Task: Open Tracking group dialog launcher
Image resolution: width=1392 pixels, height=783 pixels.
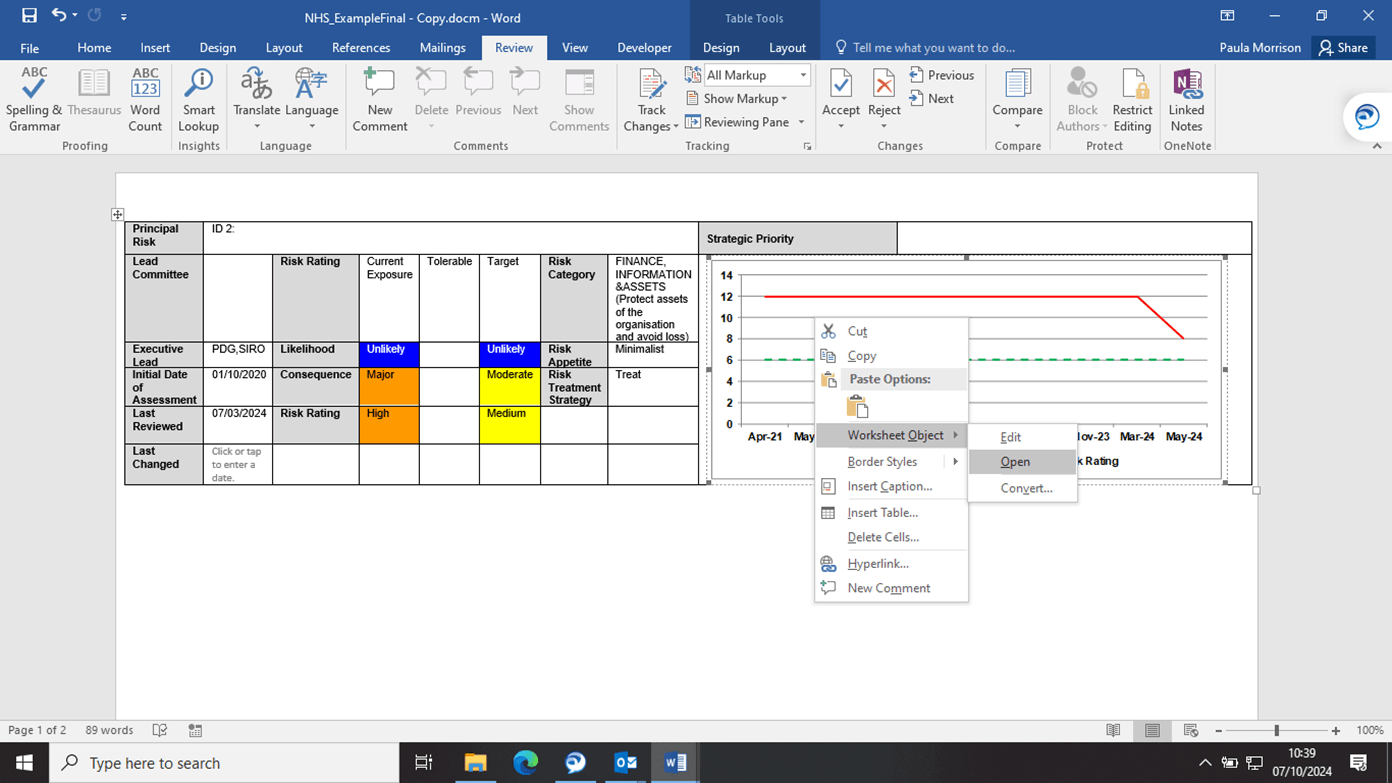Action: (807, 146)
